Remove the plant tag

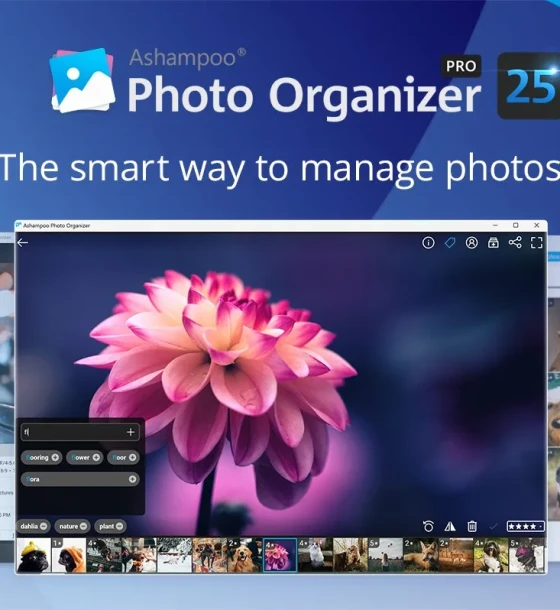point(119,526)
